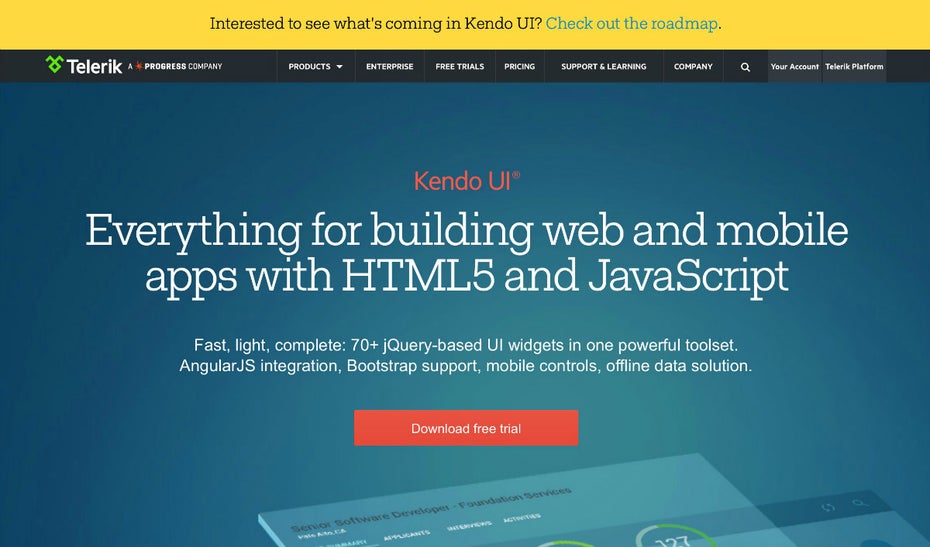Open Telerik Platform link

[x=854, y=66]
